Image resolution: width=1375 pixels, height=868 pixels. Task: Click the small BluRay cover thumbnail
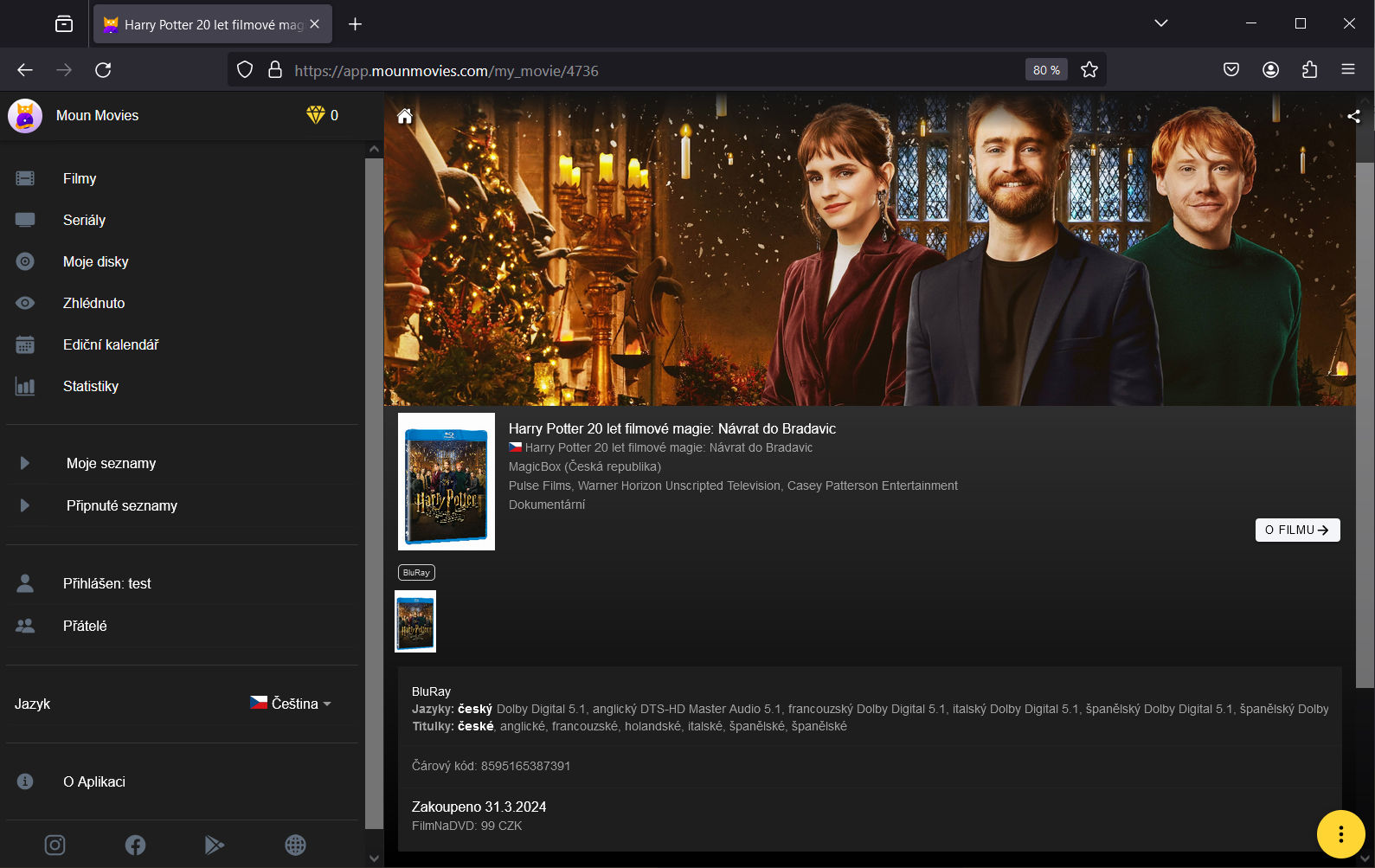coord(415,621)
